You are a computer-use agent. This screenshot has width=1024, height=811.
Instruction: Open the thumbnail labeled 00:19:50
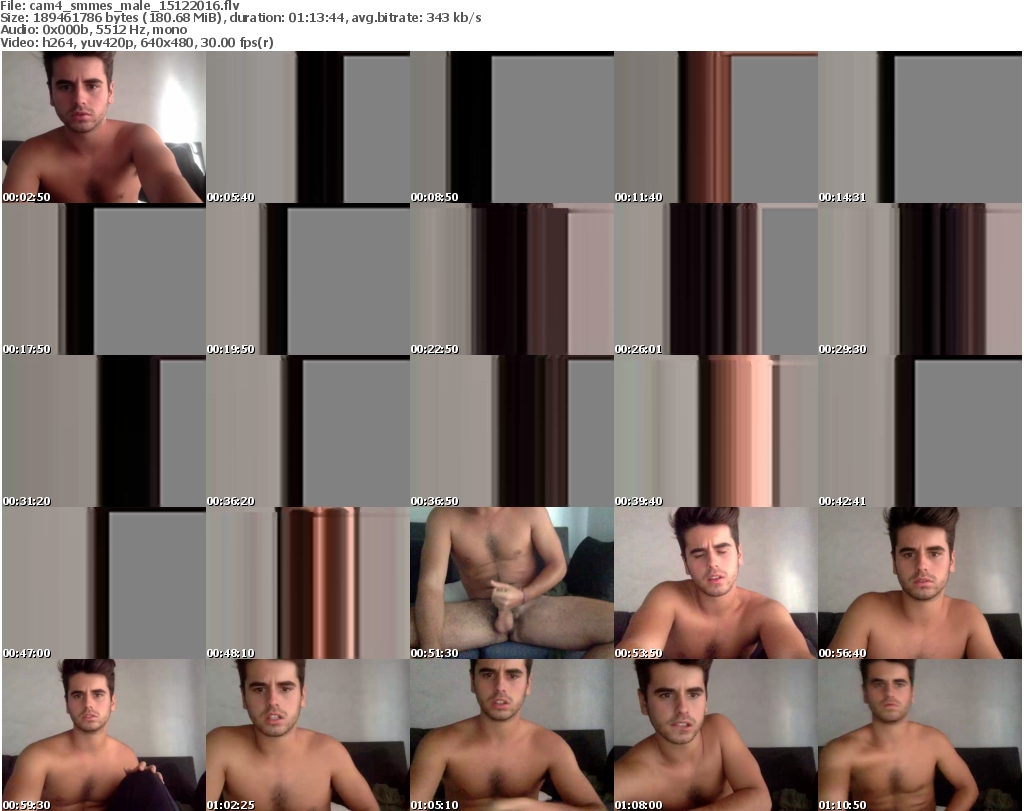(x=307, y=280)
